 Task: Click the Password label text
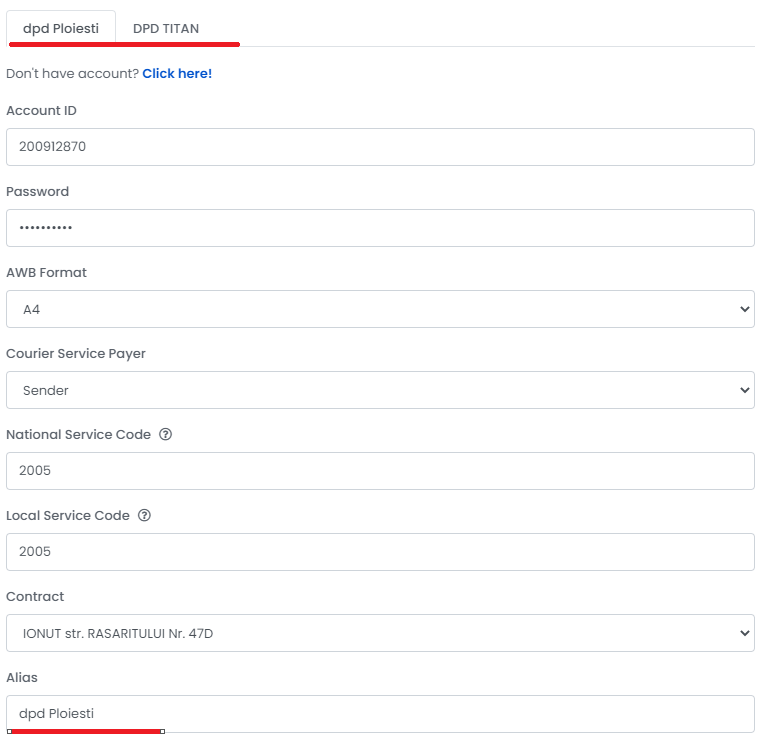pos(38,192)
